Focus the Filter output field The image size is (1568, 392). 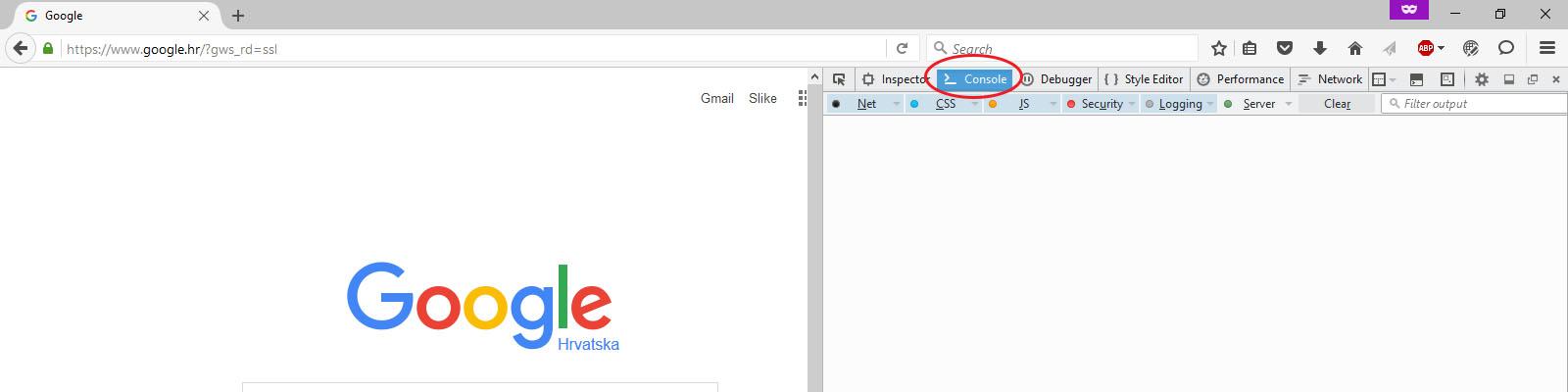click(x=1474, y=104)
